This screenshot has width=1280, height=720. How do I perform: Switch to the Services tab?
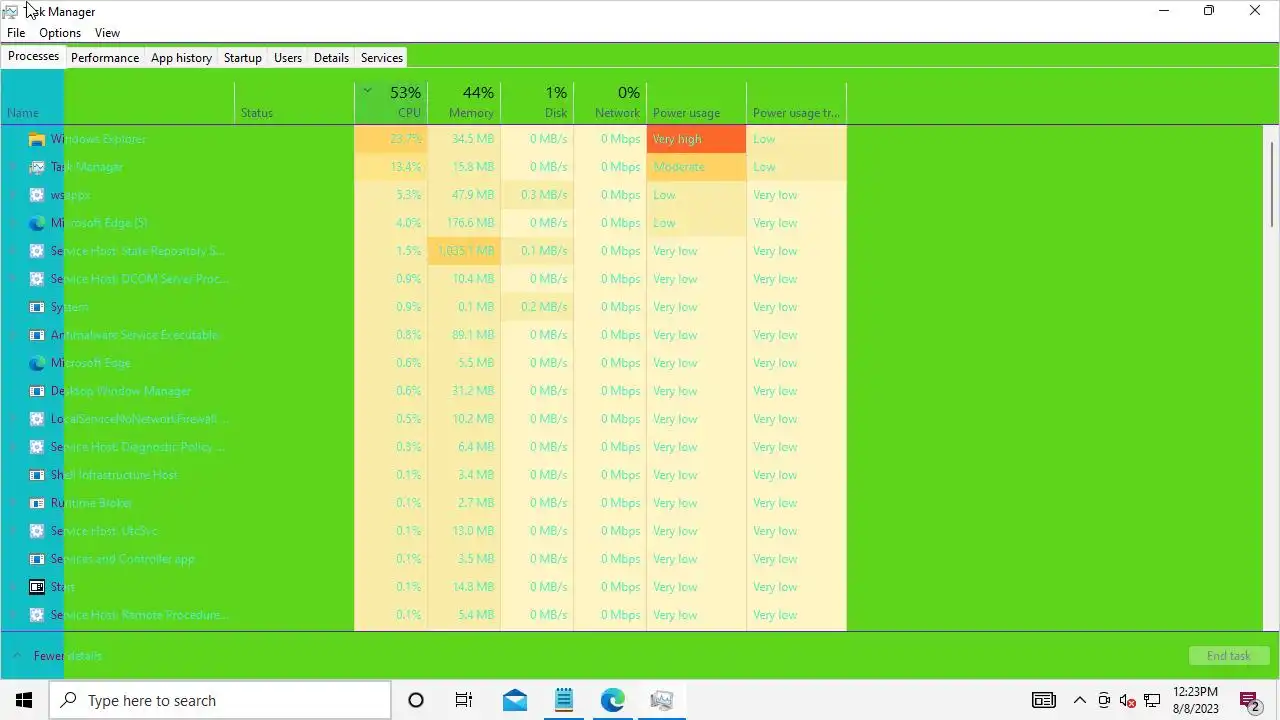pyautogui.click(x=382, y=58)
